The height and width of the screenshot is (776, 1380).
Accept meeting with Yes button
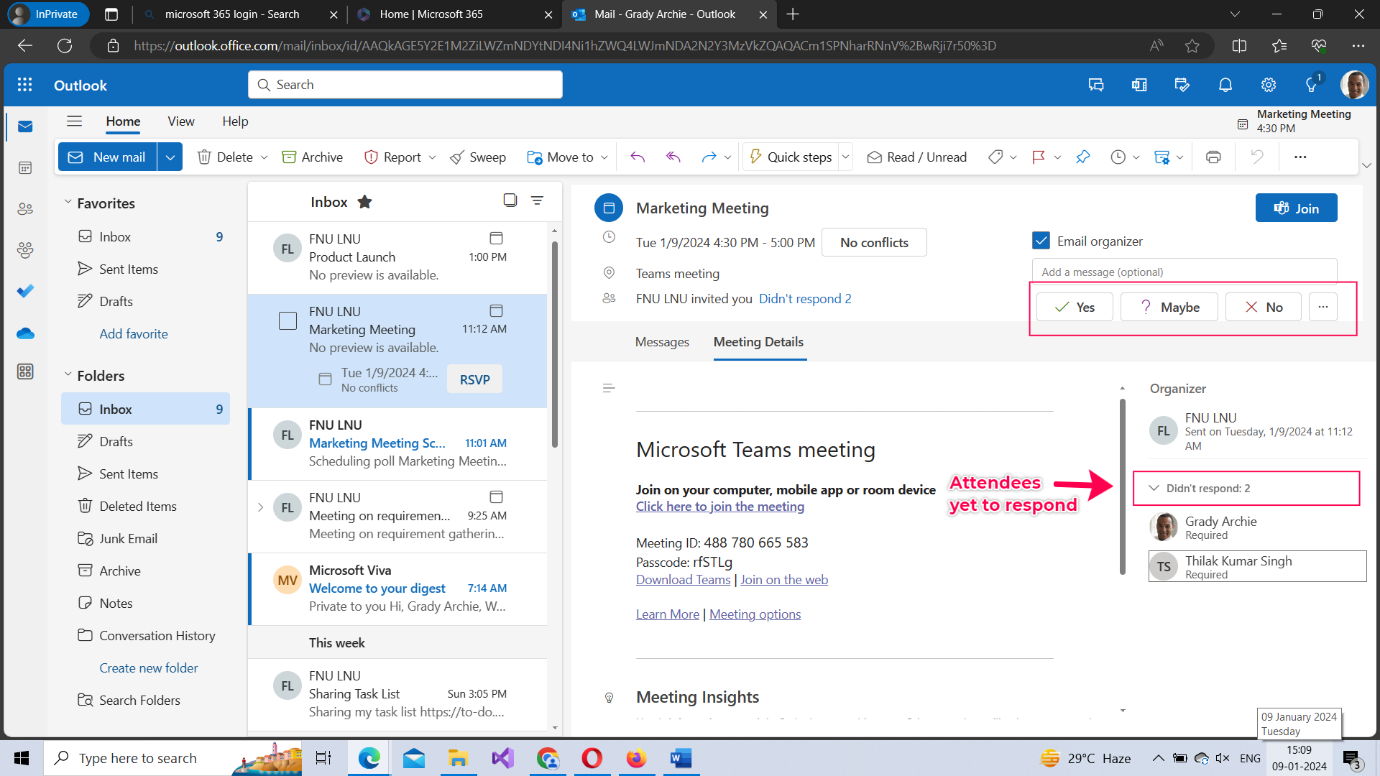pyautogui.click(x=1075, y=307)
